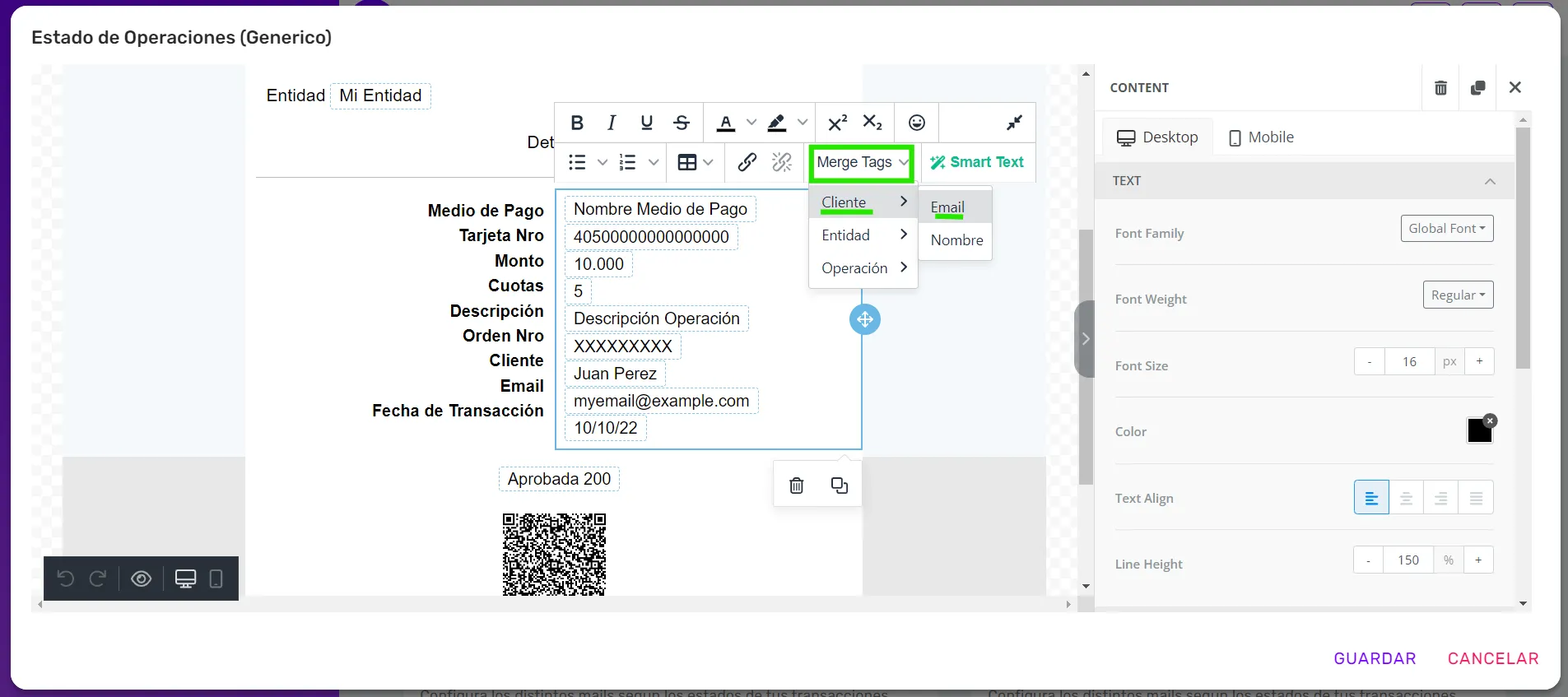The height and width of the screenshot is (697, 1568).
Task: Increase font size with plus
Action: (1479, 361)
